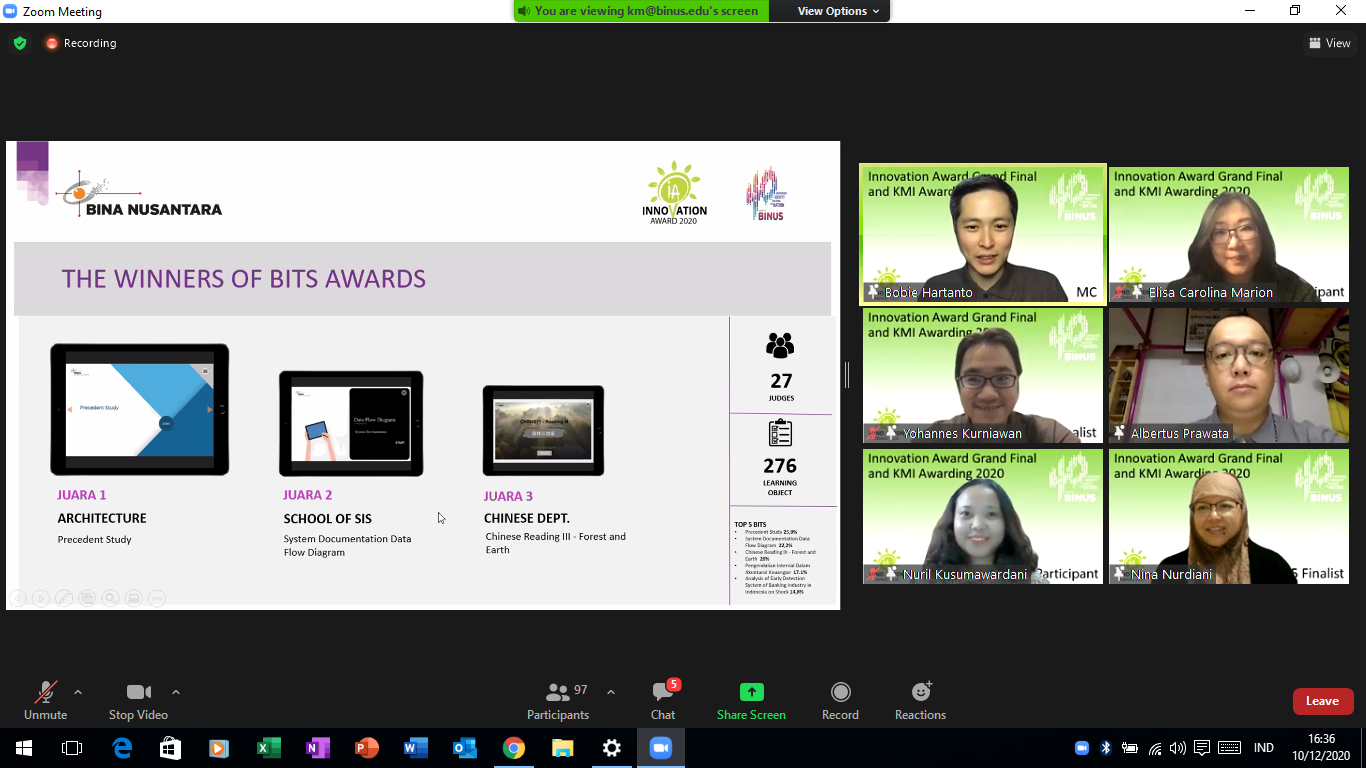Open Settings gear from the taskbar
The width and height of the screenshot is (1366, 768).
point(612,748)
